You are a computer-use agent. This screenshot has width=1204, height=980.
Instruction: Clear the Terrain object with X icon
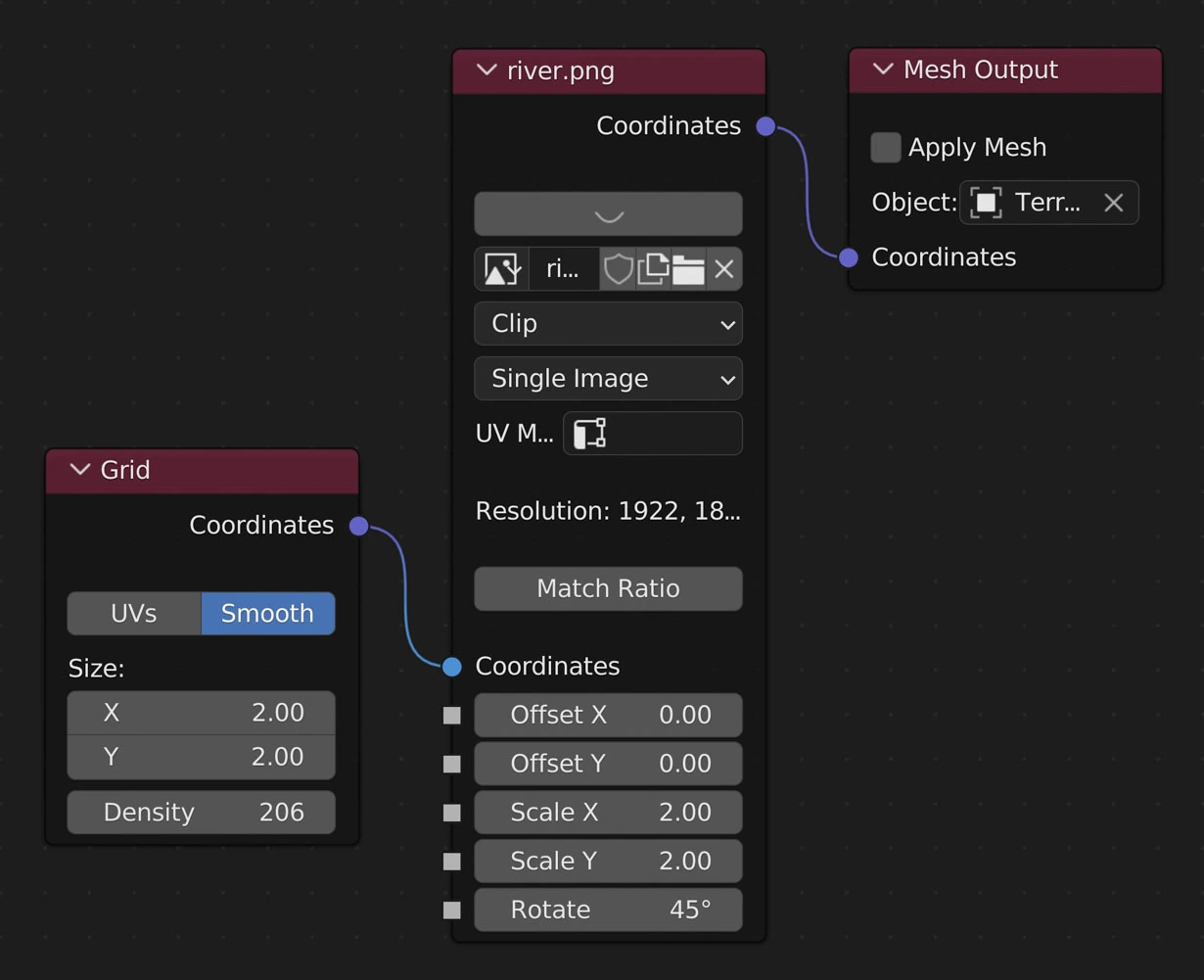click(x=1113, y=203)
